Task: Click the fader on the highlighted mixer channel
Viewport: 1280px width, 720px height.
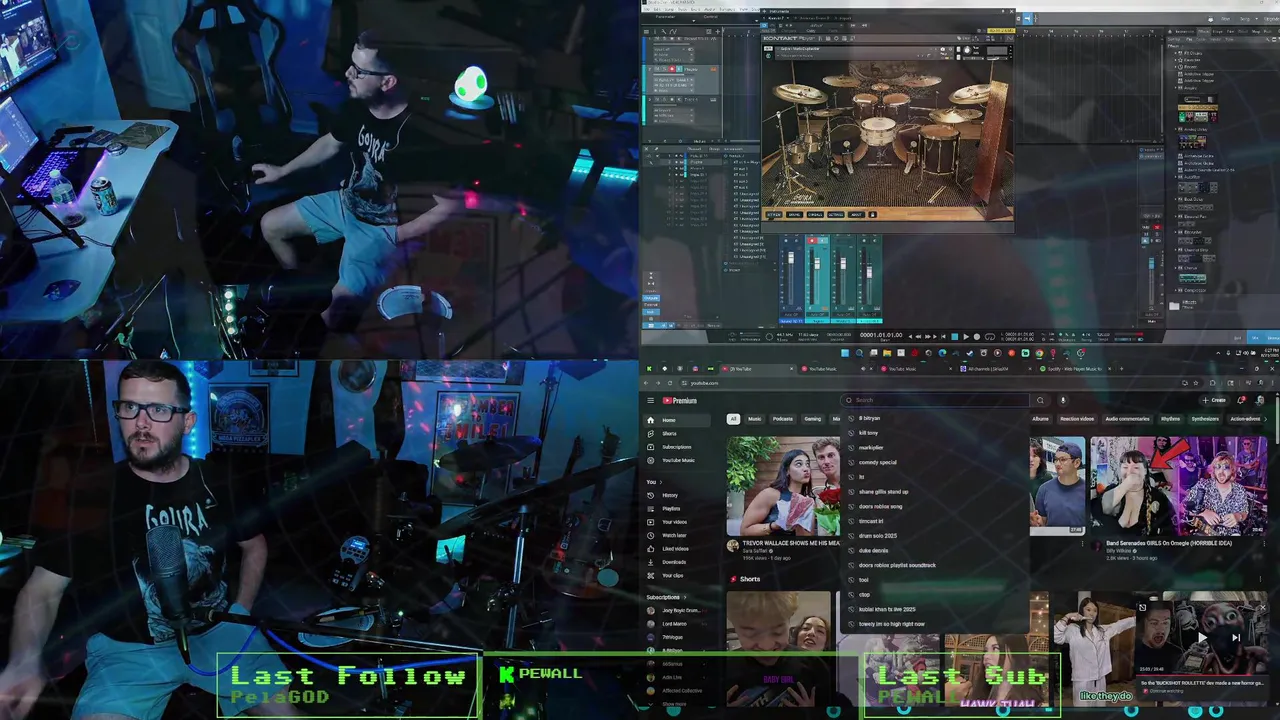Action: (x=817, y=262)
